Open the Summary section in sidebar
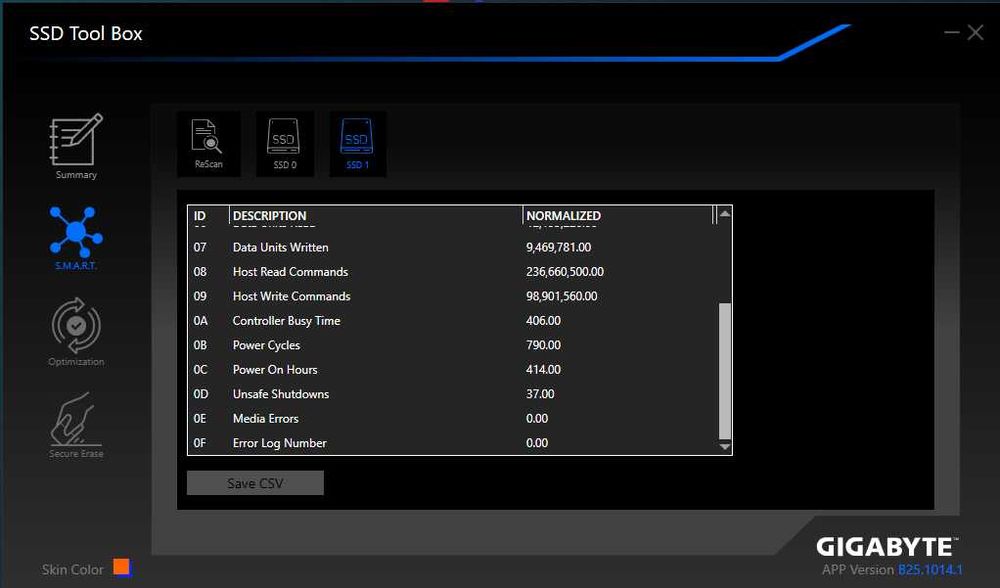 76,146
